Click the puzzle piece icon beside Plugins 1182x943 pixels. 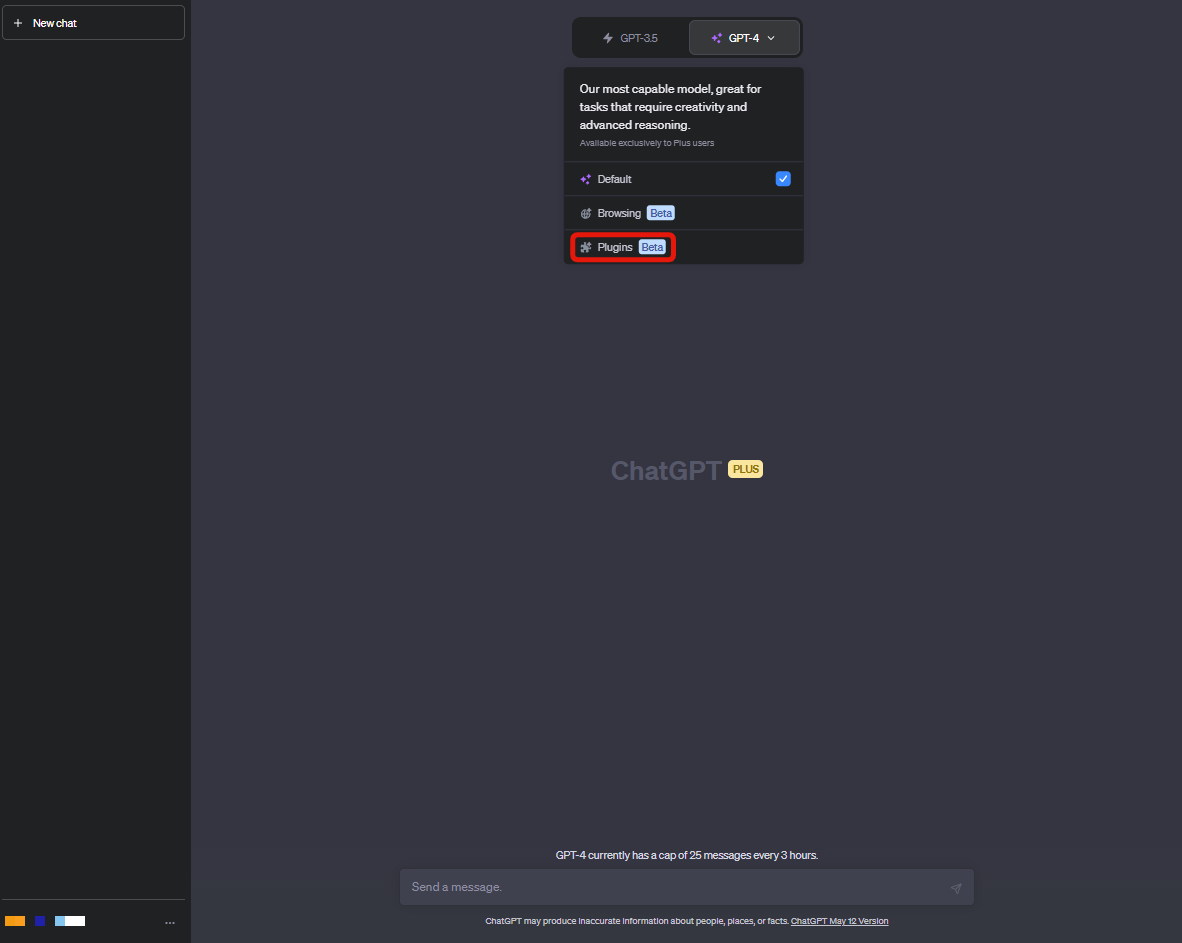[586, 247]
